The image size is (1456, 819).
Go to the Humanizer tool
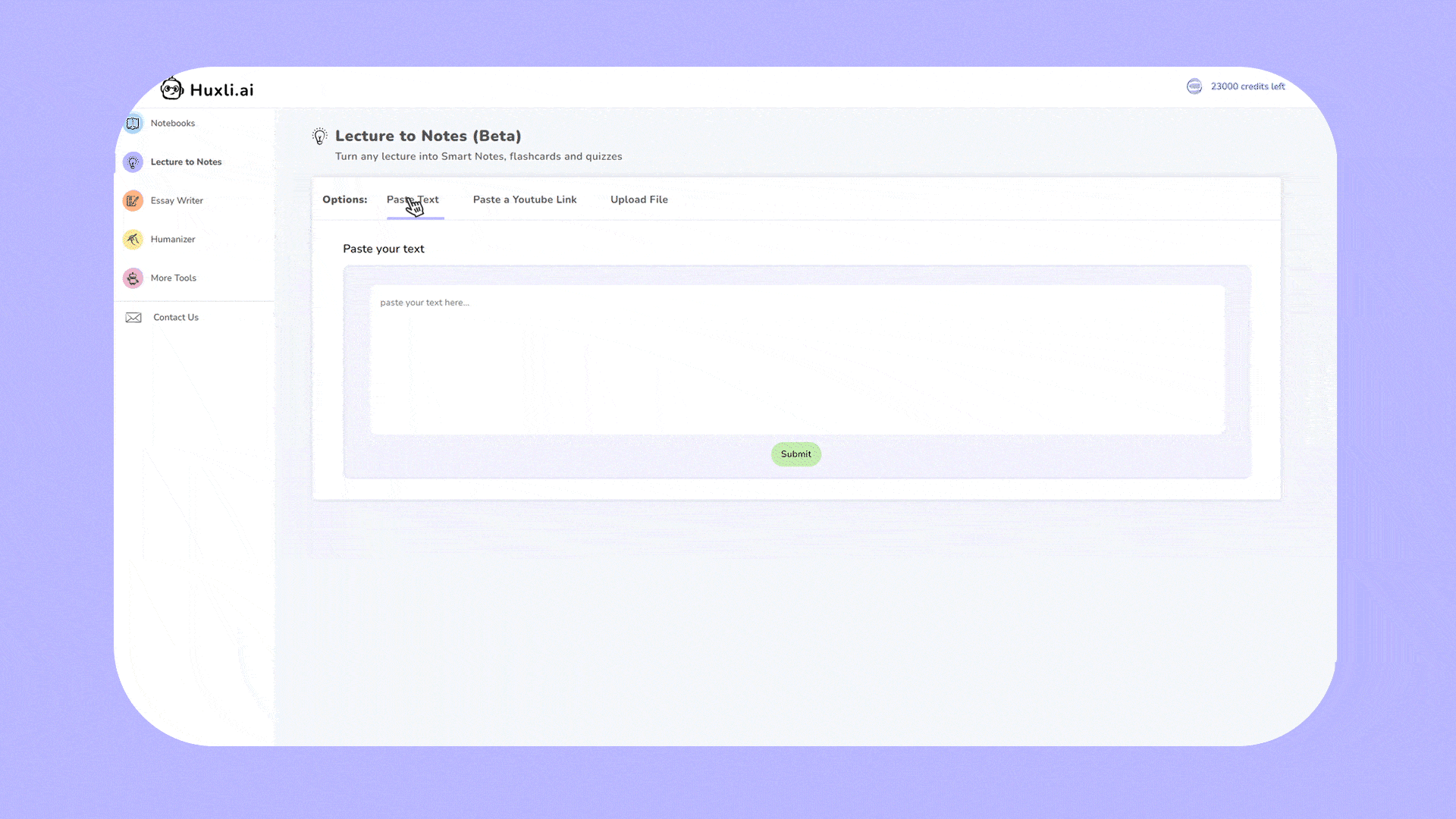(x=173, y=239)
